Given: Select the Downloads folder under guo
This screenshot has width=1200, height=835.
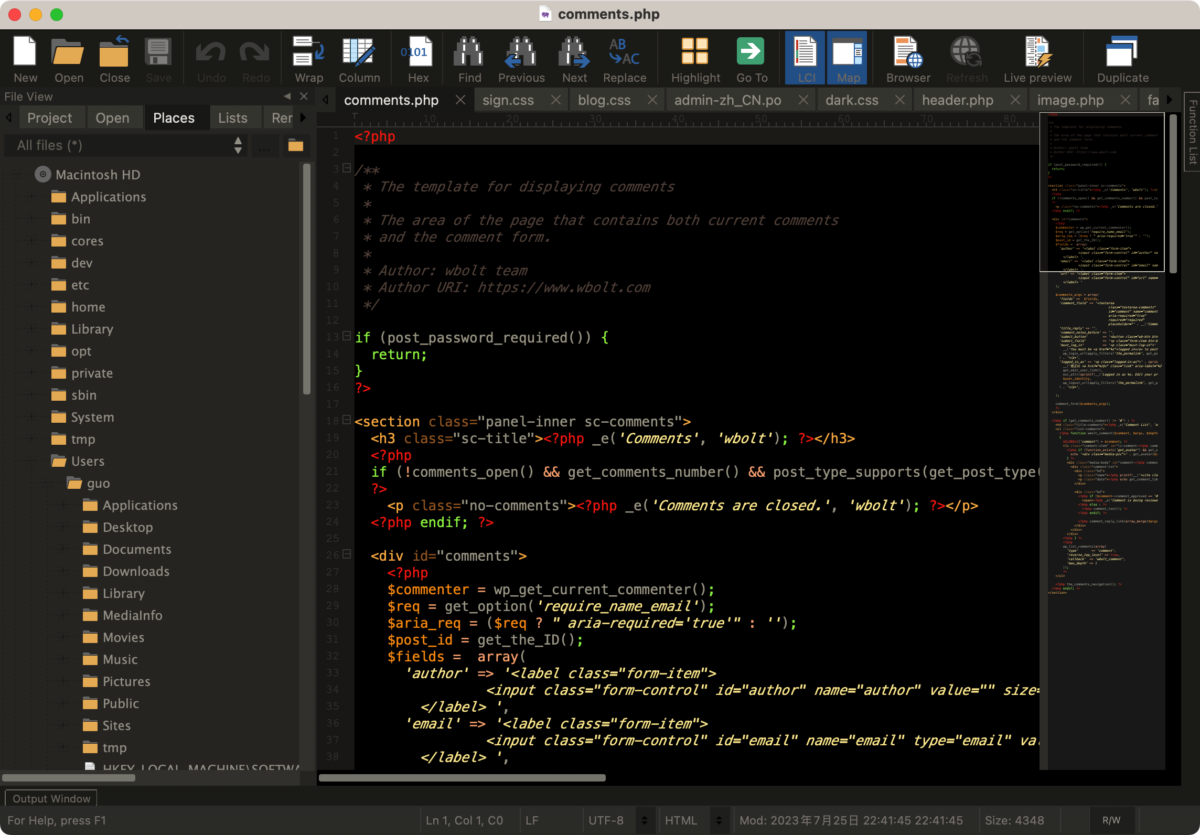Looking at the screenshot, I should (x=136, y=571).
